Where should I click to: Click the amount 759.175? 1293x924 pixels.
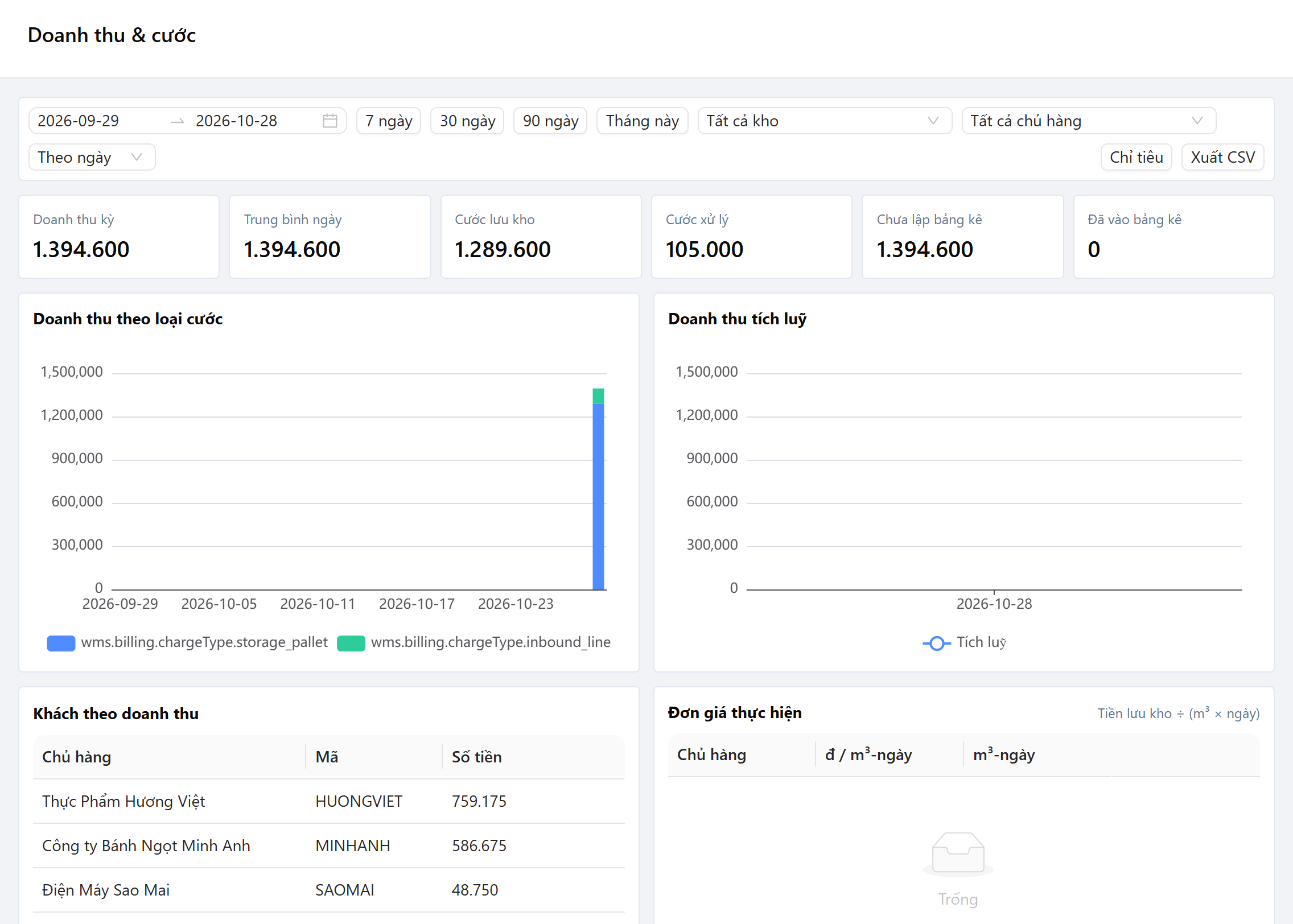(x=479, y=802)
